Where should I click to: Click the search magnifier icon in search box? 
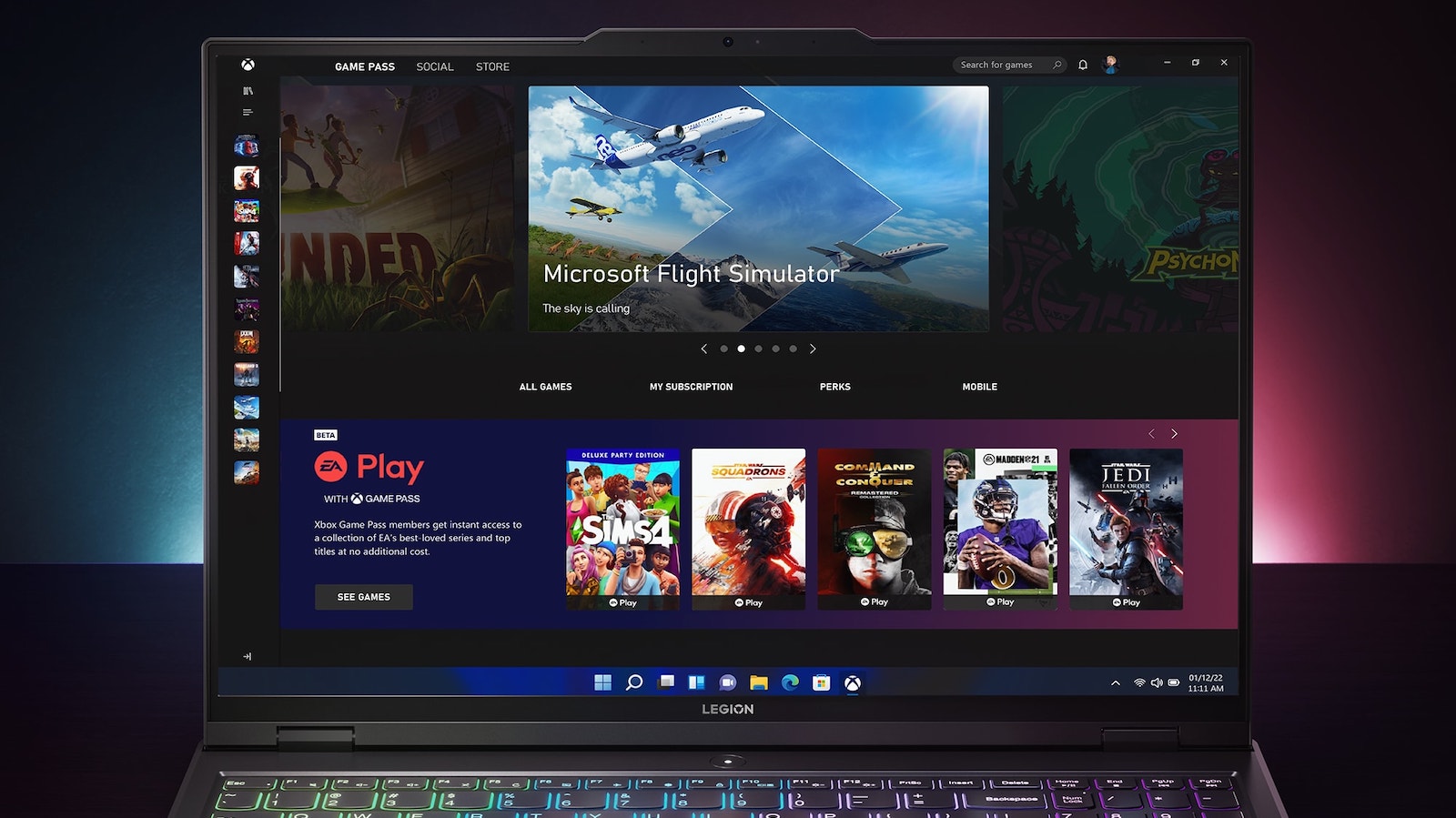point(1057,65)
